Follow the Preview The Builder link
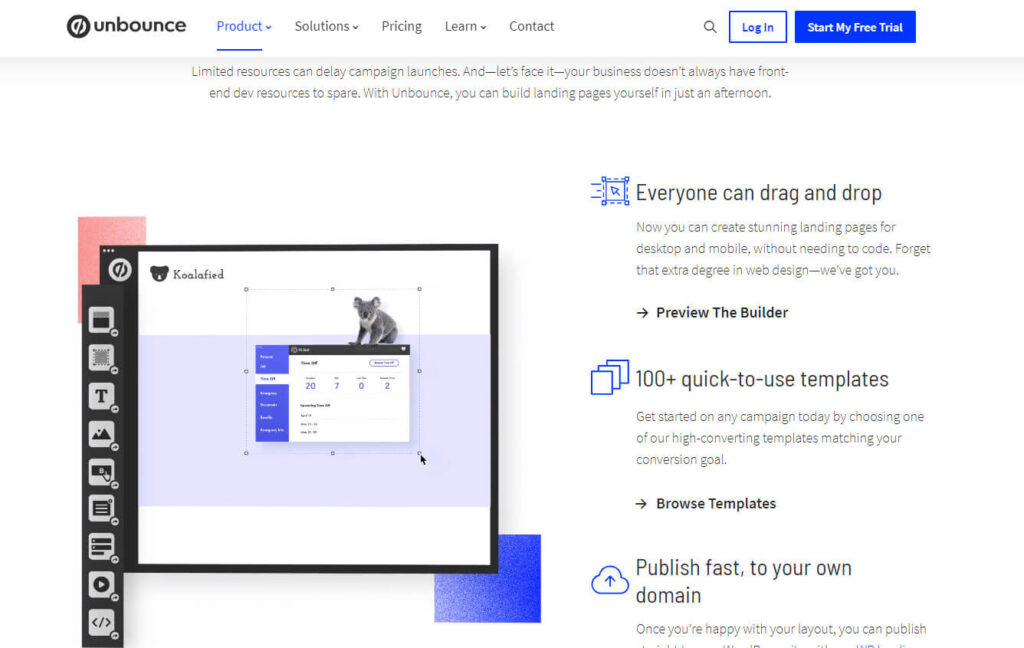Viewport: 1024px width, 648px height. click(x=721, y=313)
